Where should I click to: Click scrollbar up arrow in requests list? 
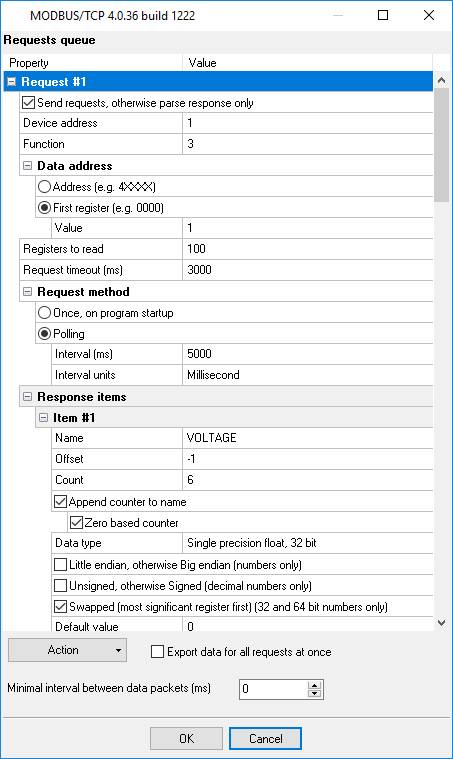tap(441, 80)
